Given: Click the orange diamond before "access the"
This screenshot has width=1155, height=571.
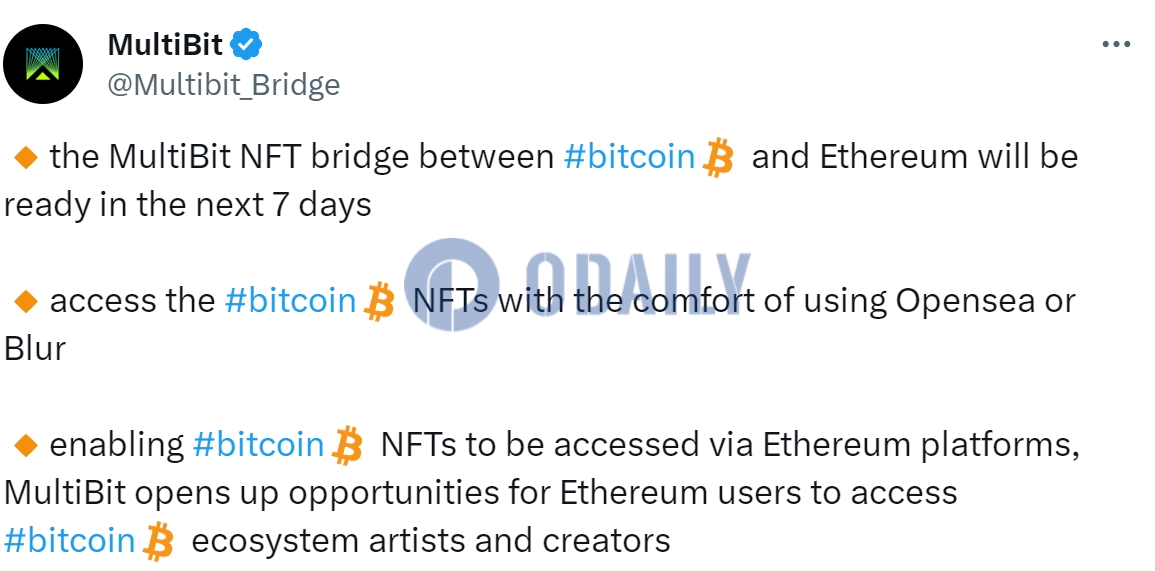Looking at the screenshot, I should point(26,301).
